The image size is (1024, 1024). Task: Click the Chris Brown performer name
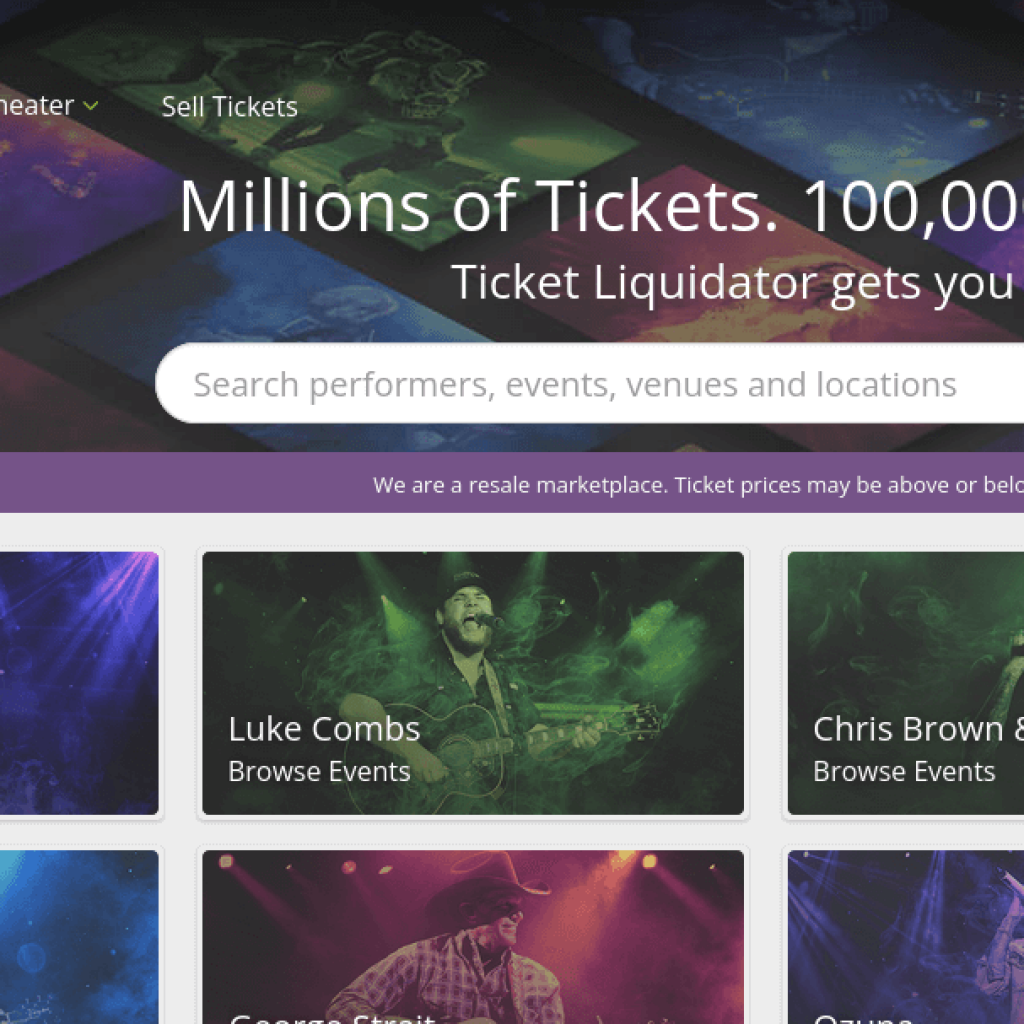[915, 729]
